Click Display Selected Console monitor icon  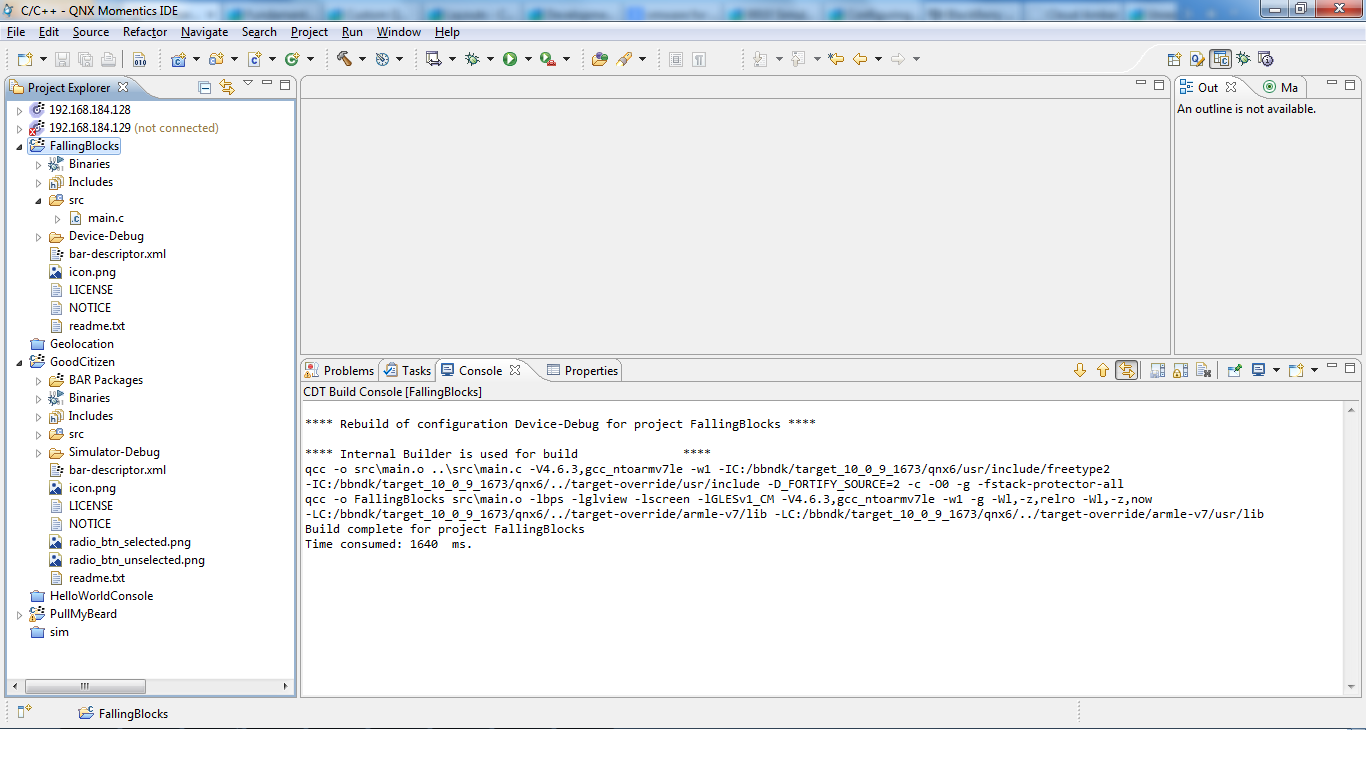[x=1258, y=370]
